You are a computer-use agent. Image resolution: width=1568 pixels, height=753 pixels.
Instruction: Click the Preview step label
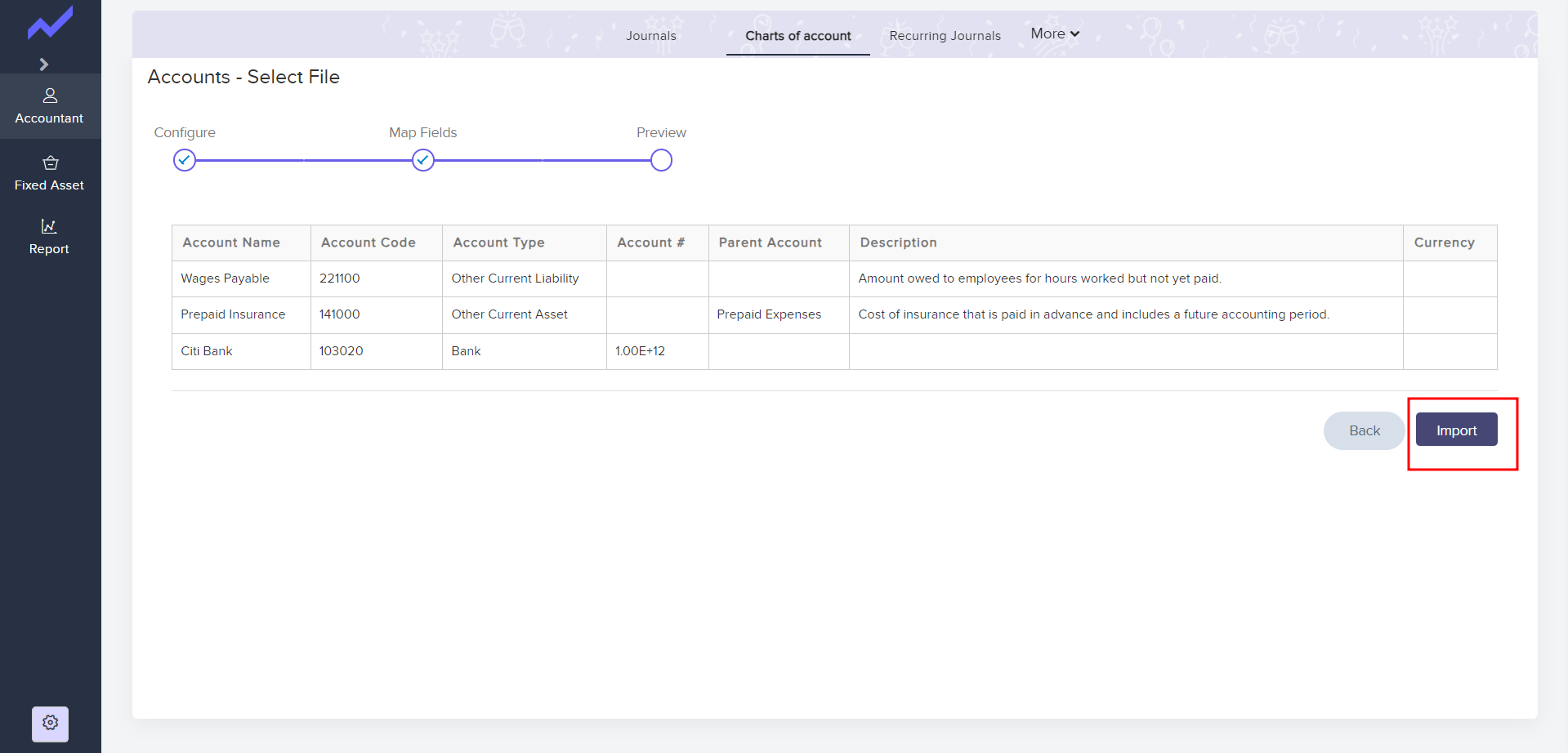[662, 132]
